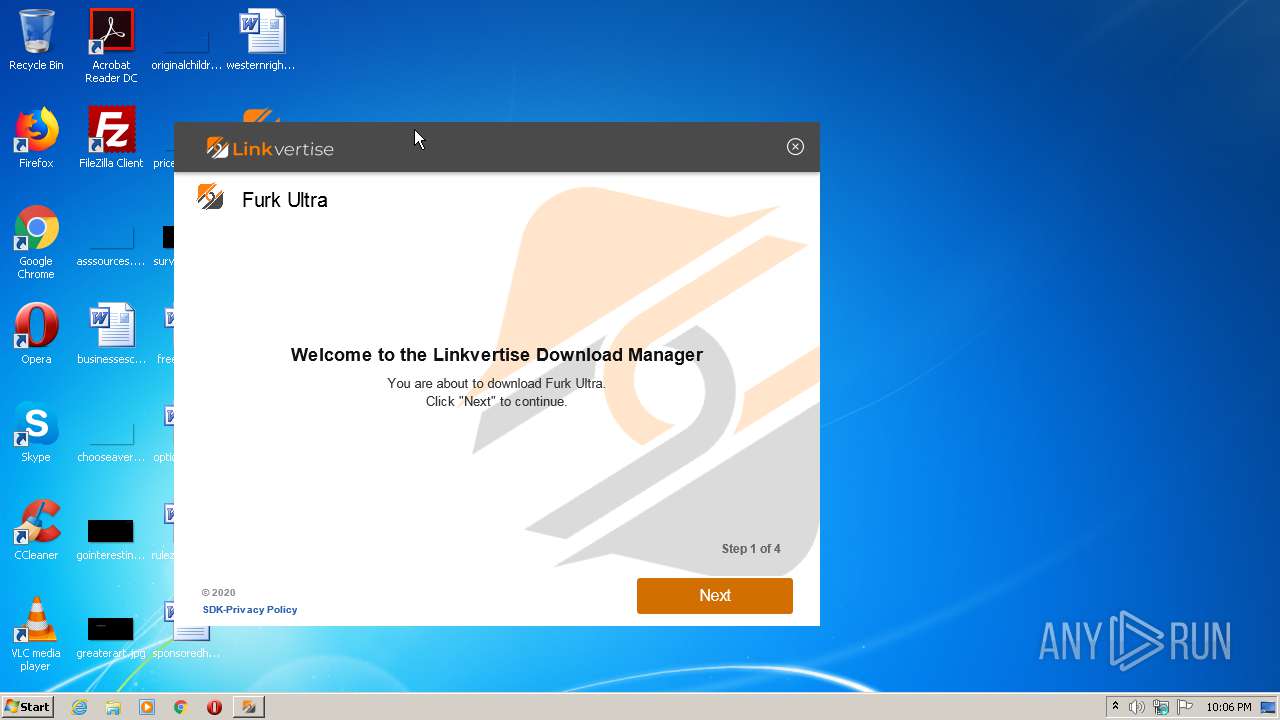Screen dimensions: 1280x720
Task: Select the westernrigh... Word document icon
Action: click(261, 40)
